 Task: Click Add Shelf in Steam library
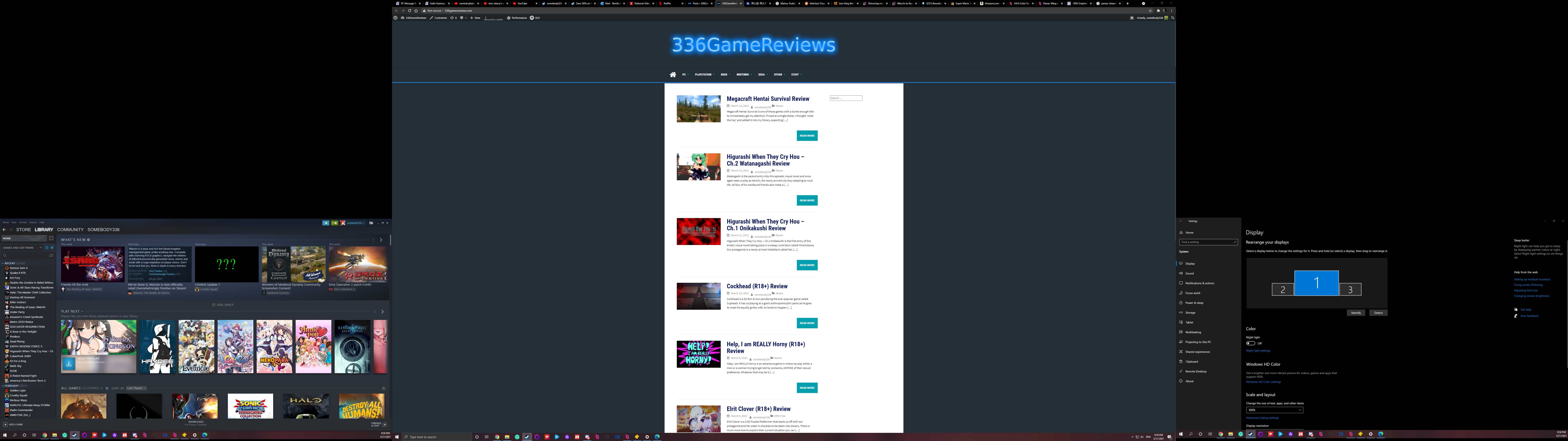click(223, 305)
